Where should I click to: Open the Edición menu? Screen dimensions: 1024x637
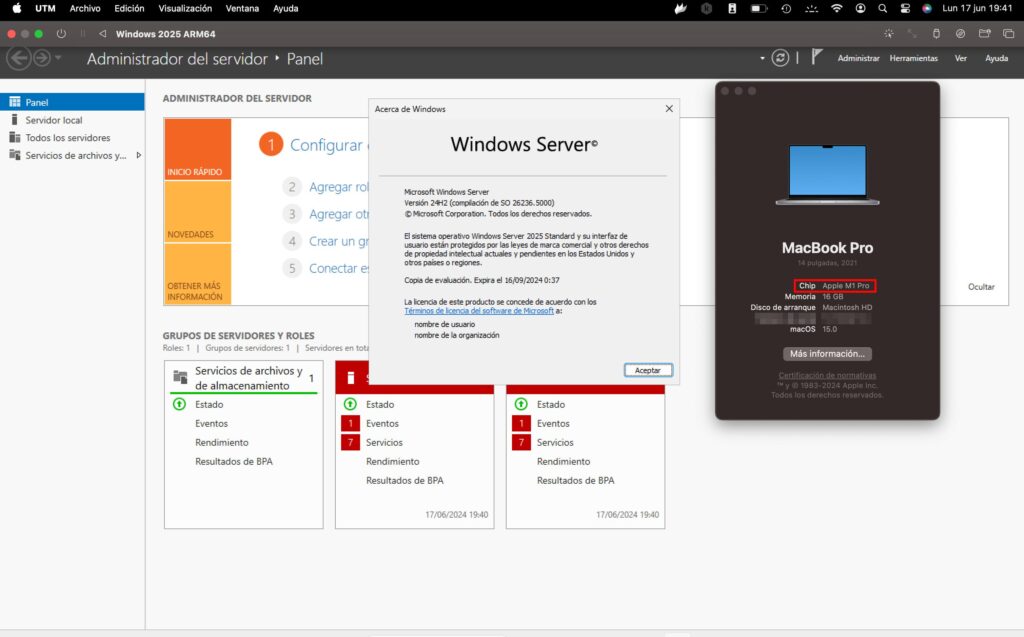(x=129, y=8)
